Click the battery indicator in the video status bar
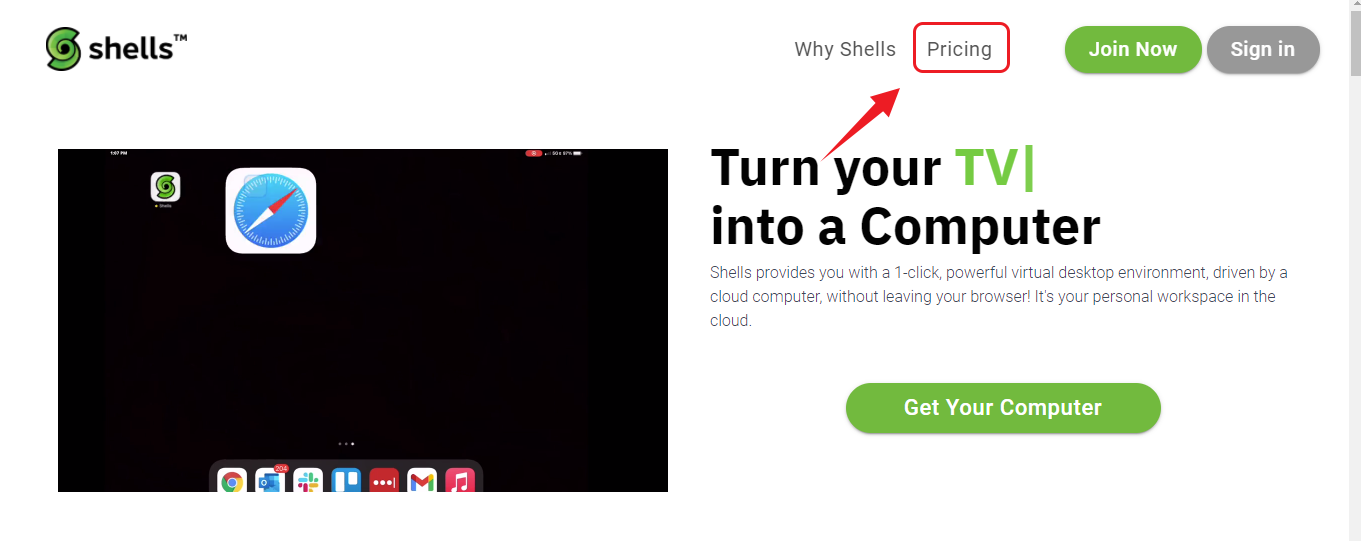 click(577, 153)
